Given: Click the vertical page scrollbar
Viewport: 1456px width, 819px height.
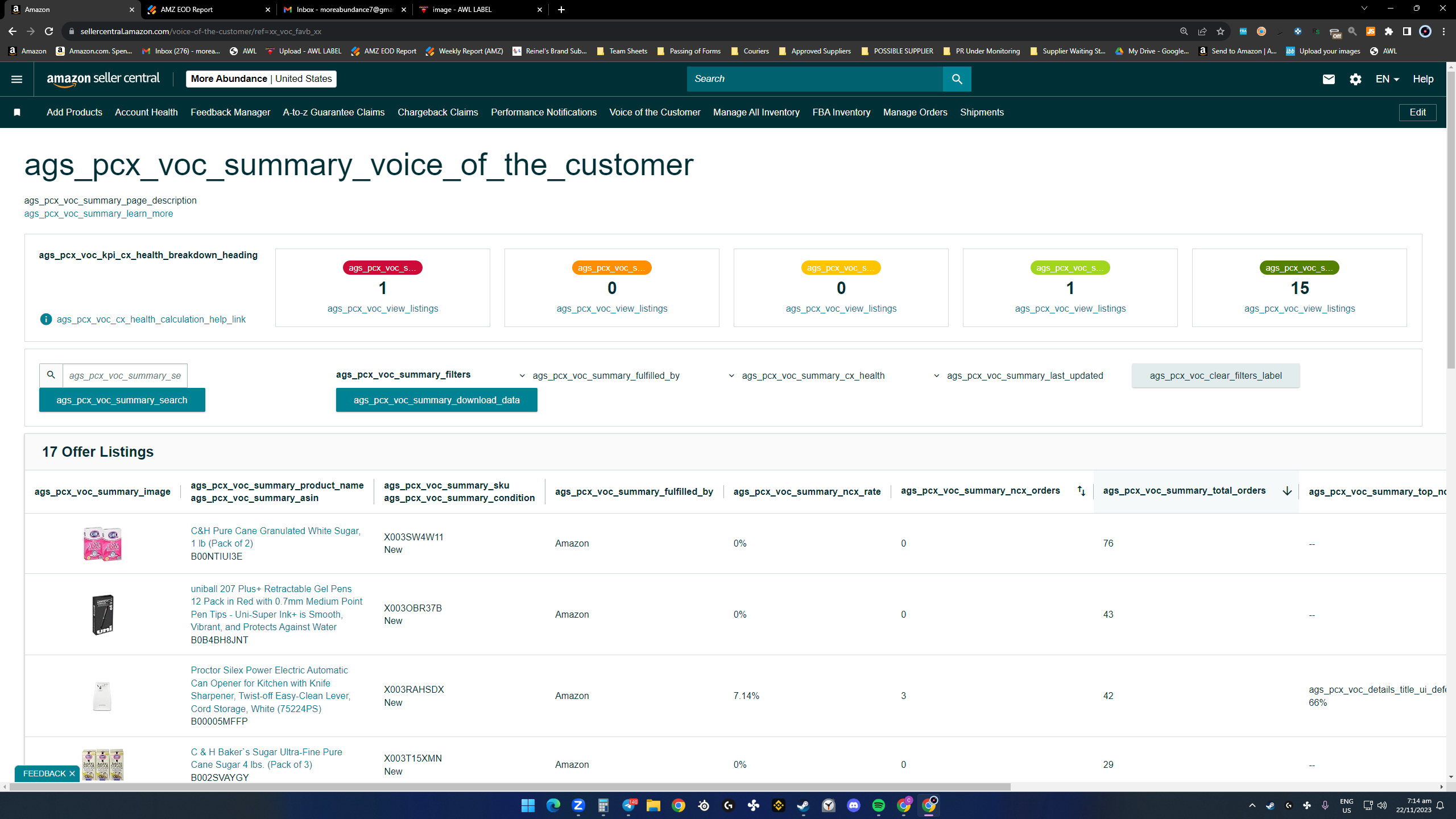Looking at the screenshot, I should tap(1451, 219).
